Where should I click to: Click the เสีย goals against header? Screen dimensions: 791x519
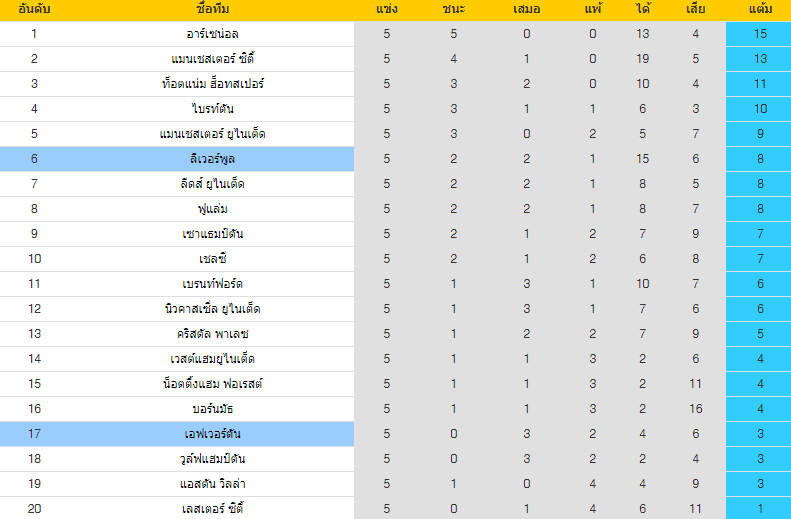coord(696,9)
